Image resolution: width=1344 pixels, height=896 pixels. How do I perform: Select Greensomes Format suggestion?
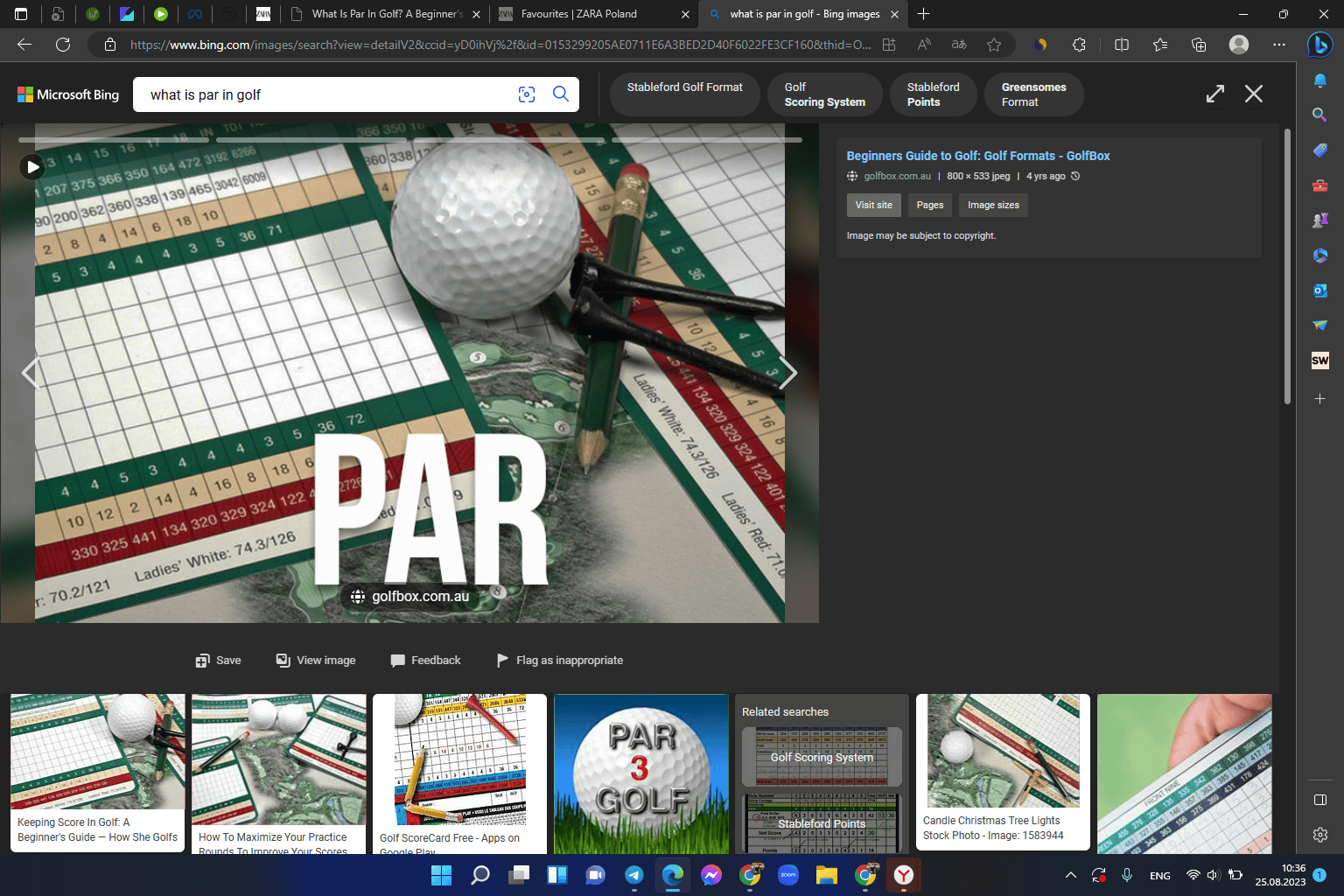click(1034, 94)
